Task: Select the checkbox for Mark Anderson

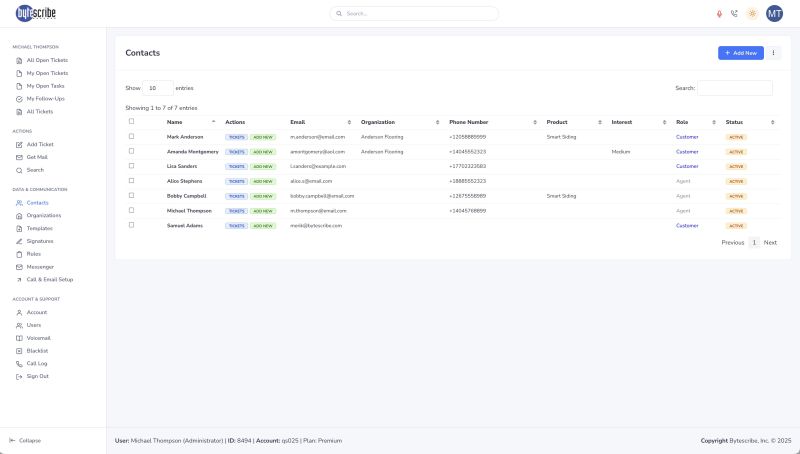Action: 131,136
